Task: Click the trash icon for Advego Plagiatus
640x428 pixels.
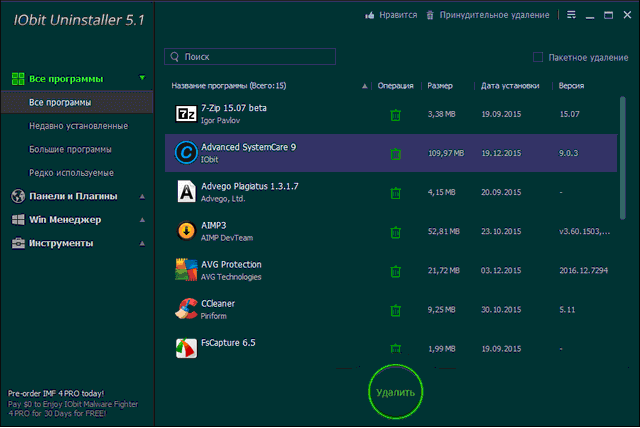Action: coord(395,193)
